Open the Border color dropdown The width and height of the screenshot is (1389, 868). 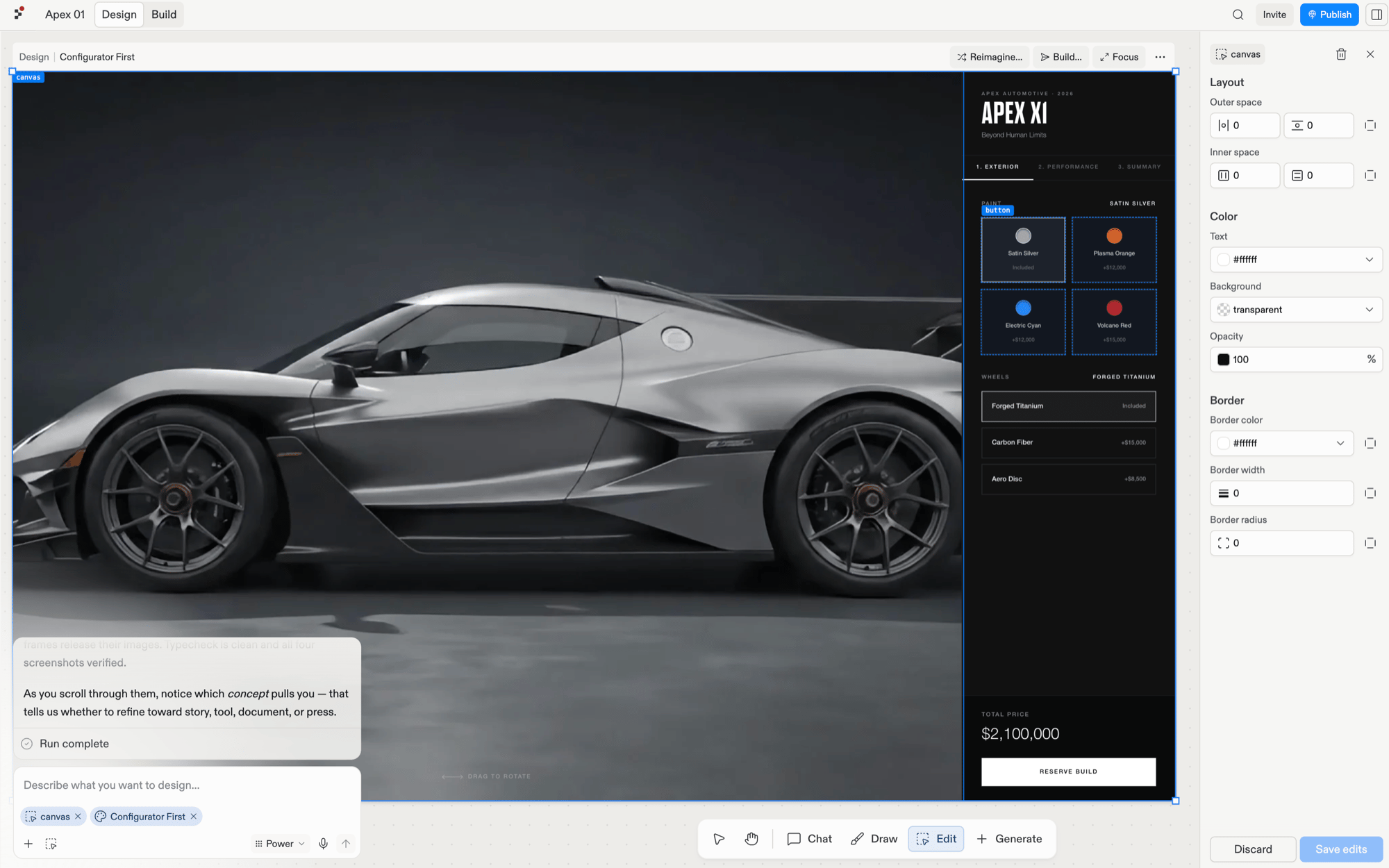pos(1281,443)
